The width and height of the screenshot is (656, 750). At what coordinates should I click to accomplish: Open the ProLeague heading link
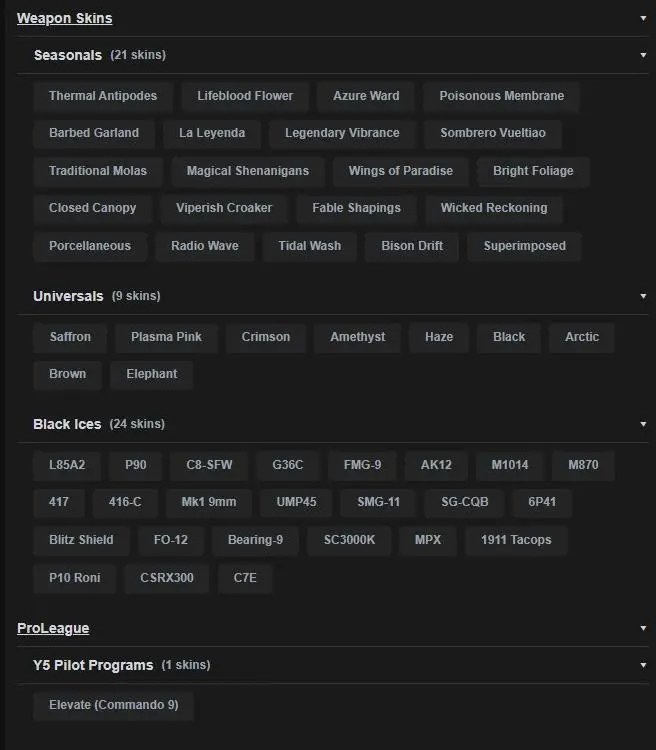tap(53, 628)
